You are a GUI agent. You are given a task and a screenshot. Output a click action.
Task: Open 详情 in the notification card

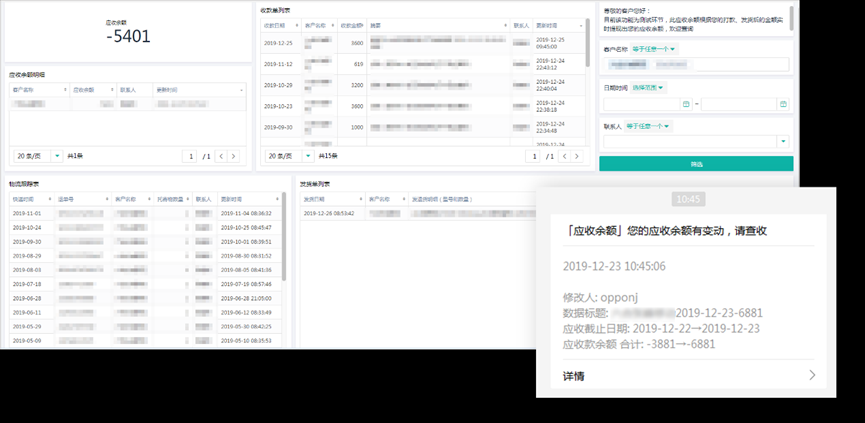574,376
